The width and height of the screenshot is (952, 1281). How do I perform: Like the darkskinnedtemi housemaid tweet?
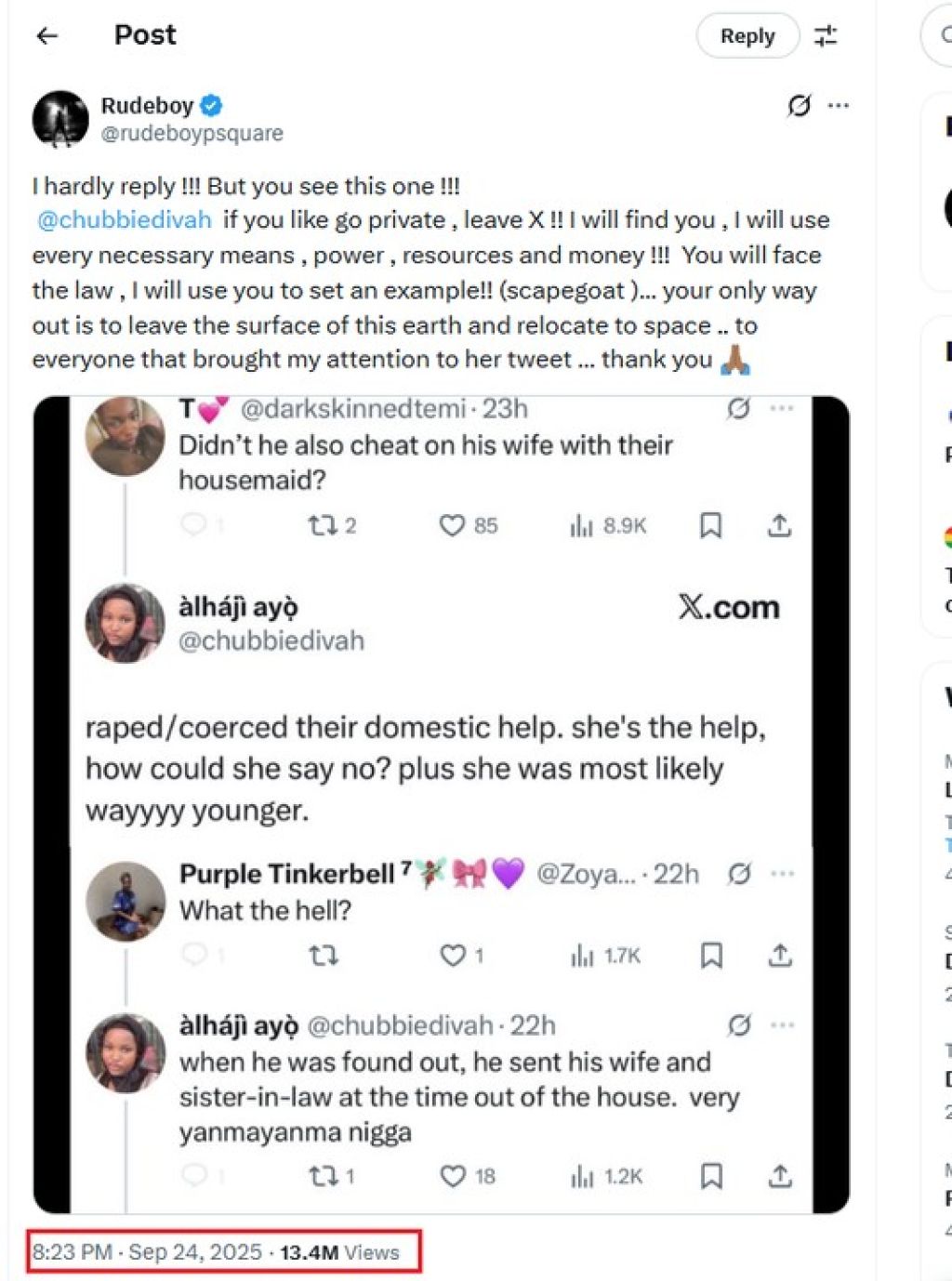pyautogui.click(x=452, y=526)
